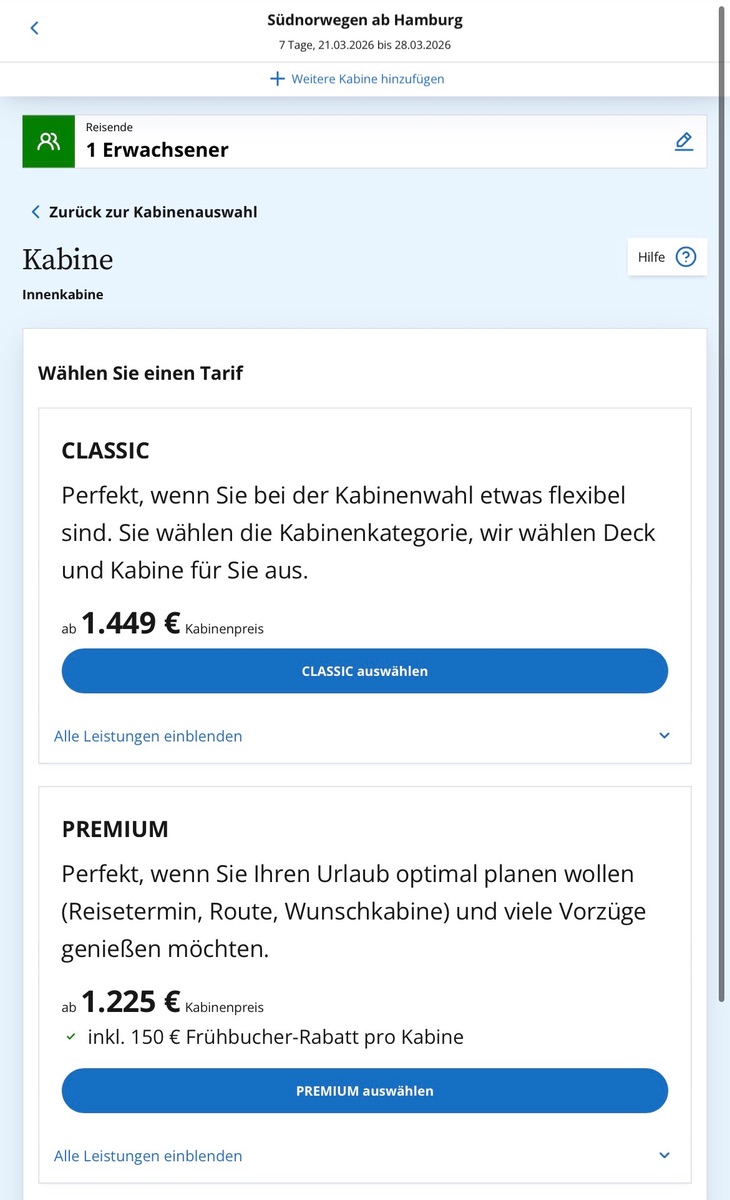Expand the PREMIUM services chevron

pyautogui.click(x=665, y=1156)
